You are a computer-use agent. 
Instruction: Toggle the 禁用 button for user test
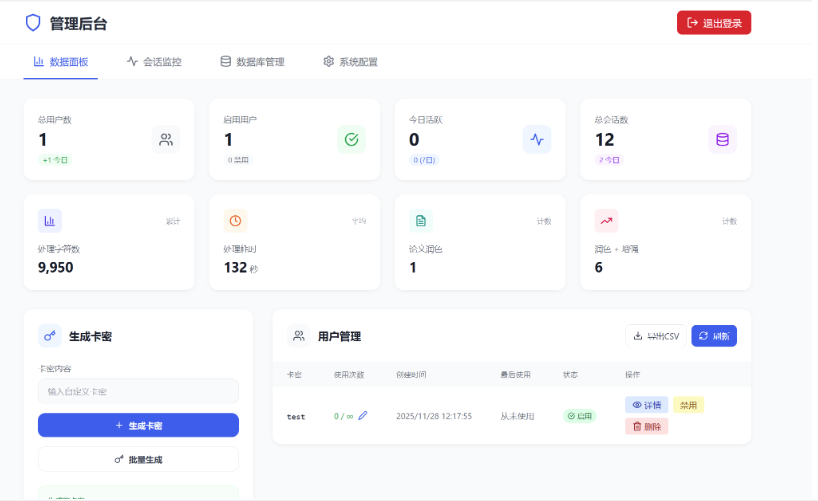click(688, 405)
